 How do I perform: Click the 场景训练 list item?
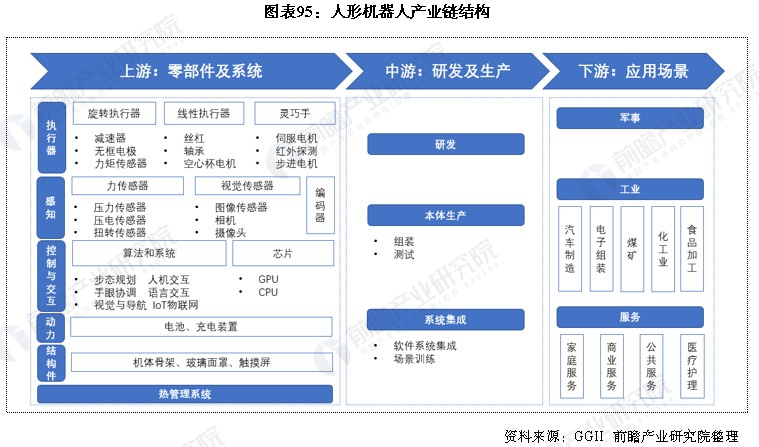click(414, 359)
